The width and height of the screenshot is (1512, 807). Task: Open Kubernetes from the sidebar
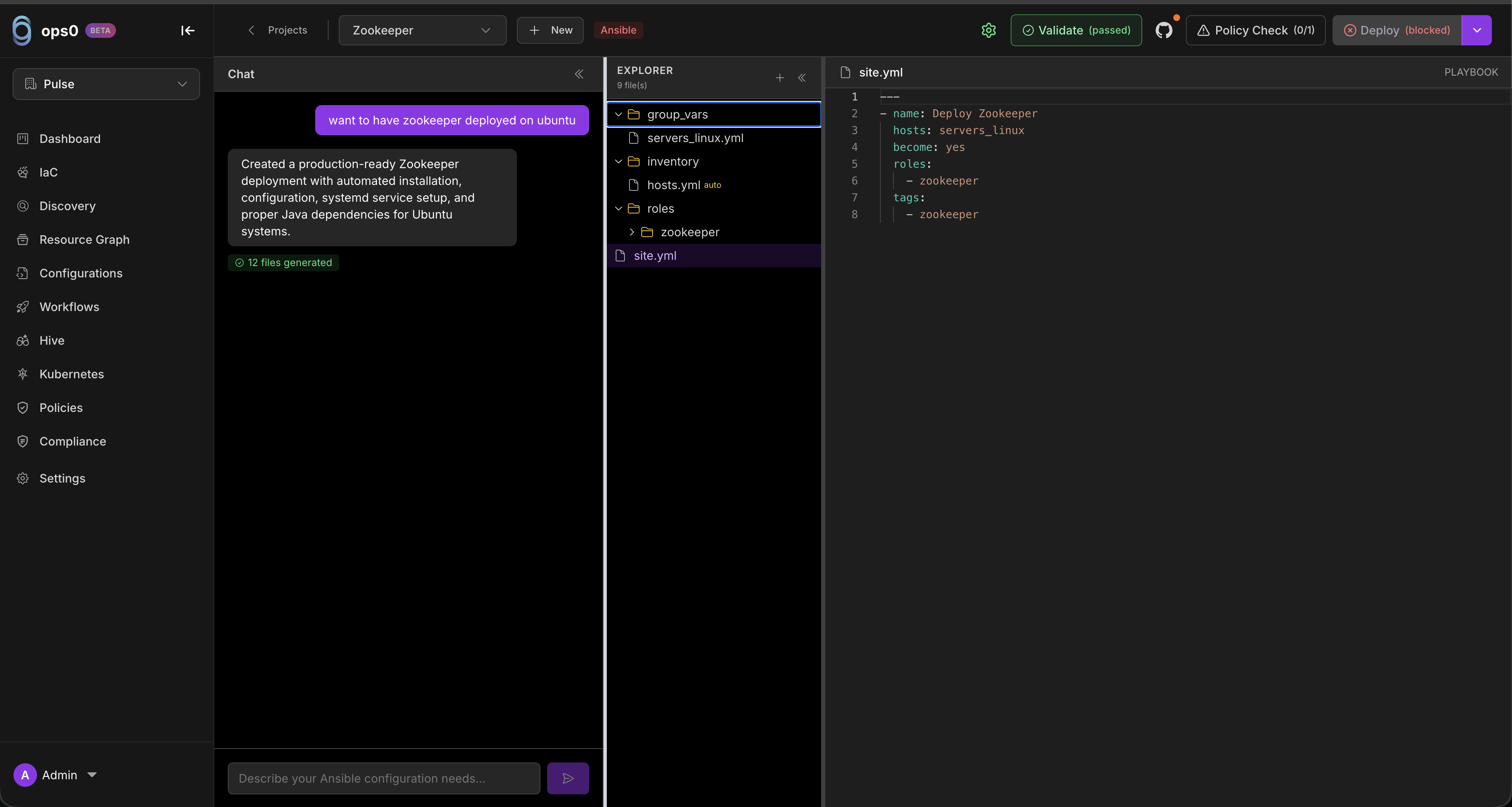(x=71, y=374)
